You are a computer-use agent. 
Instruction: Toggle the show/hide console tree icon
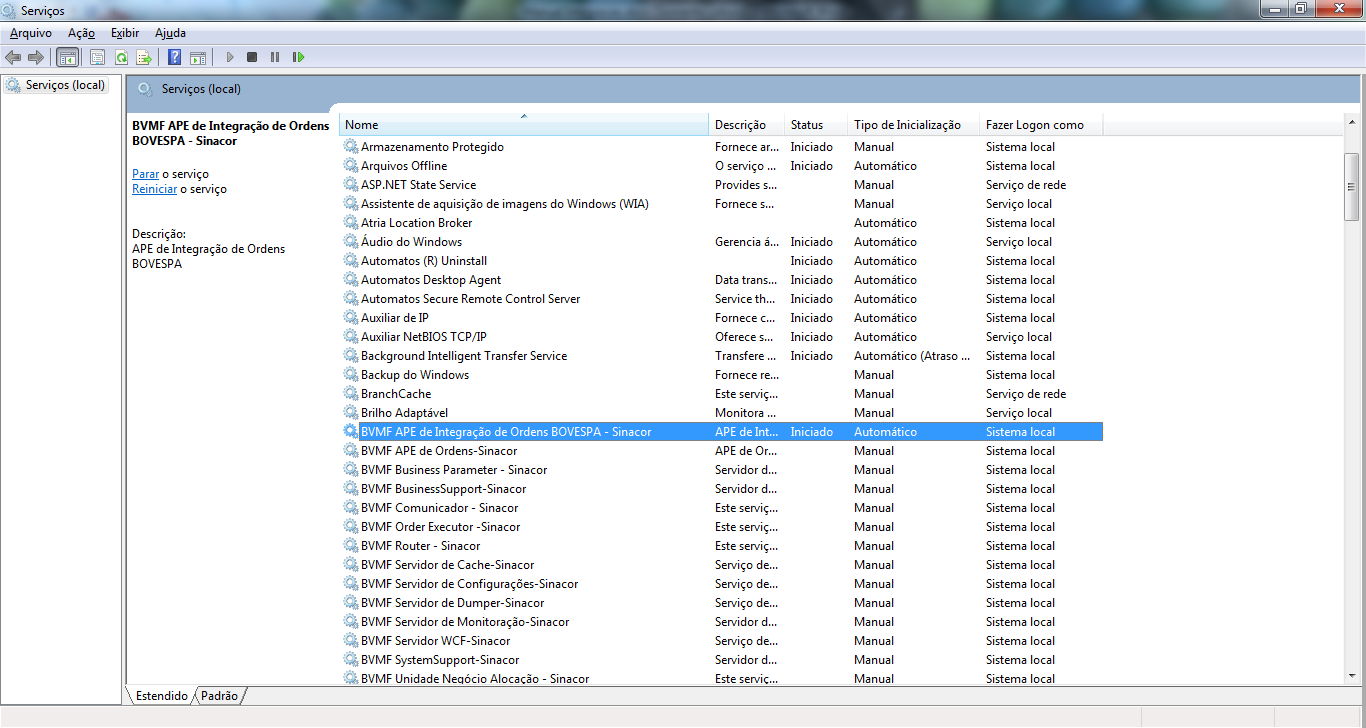click(x=67, y=57)
